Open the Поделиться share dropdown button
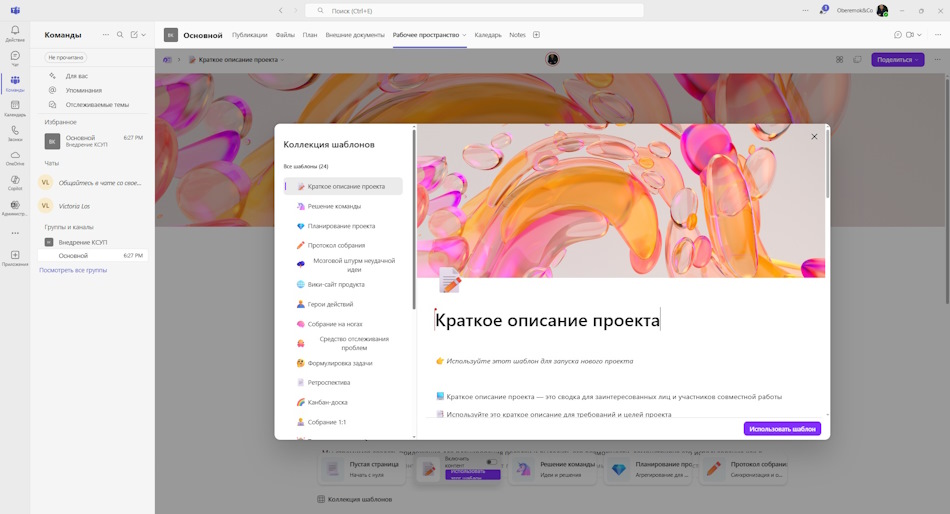This screenshot has width=950, height=514. coord(898,59)
